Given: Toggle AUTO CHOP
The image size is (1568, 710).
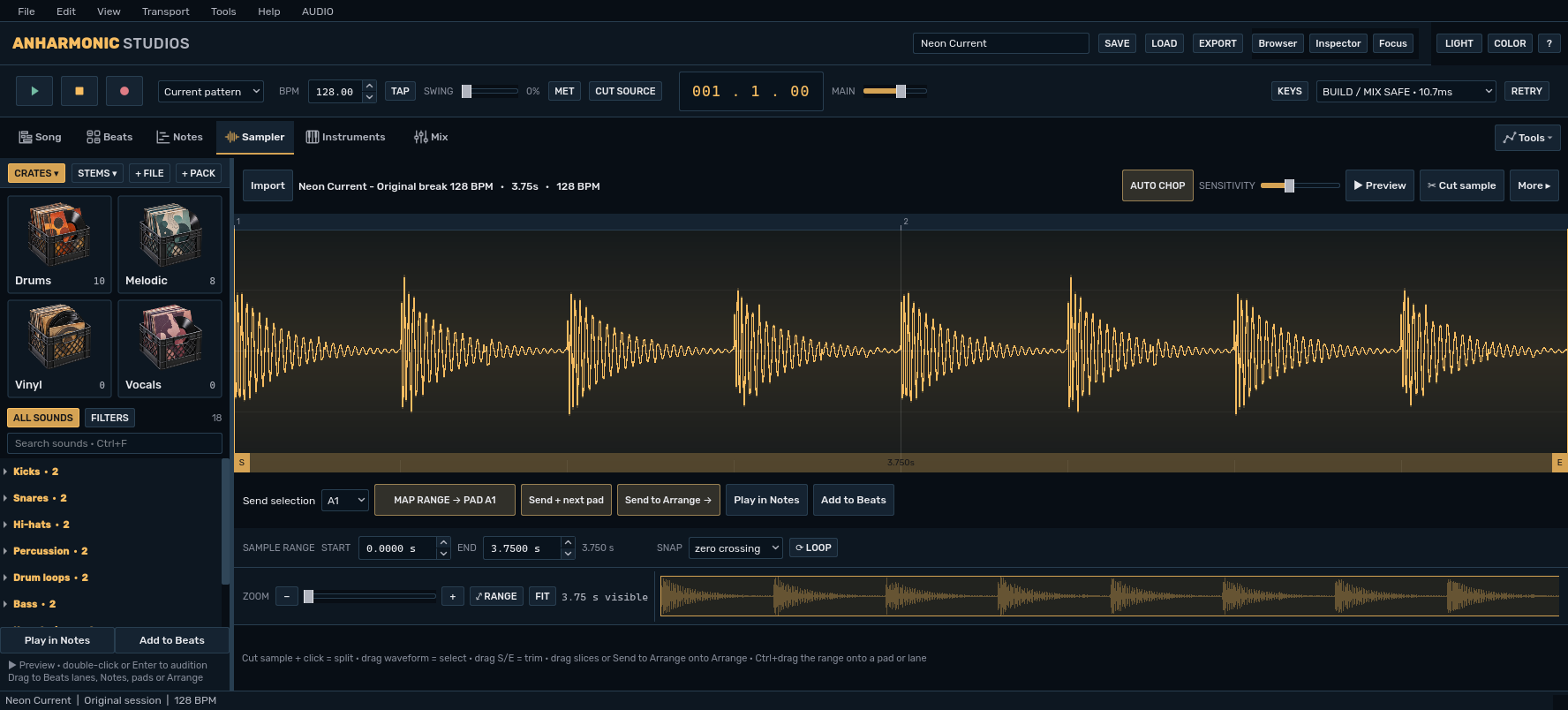Looking at the screenshot, I should [1157, 185].
